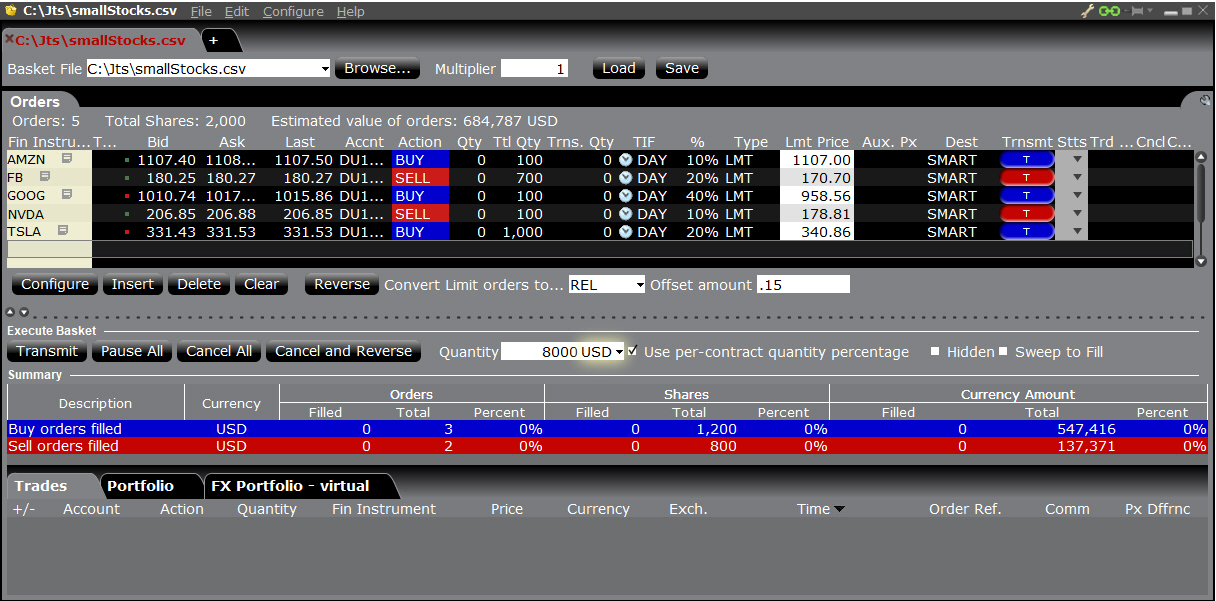The width and height of the screenshot is (1216, 601).
Task: Expand the status dropdown in FB row
Action: [1077, 178]
